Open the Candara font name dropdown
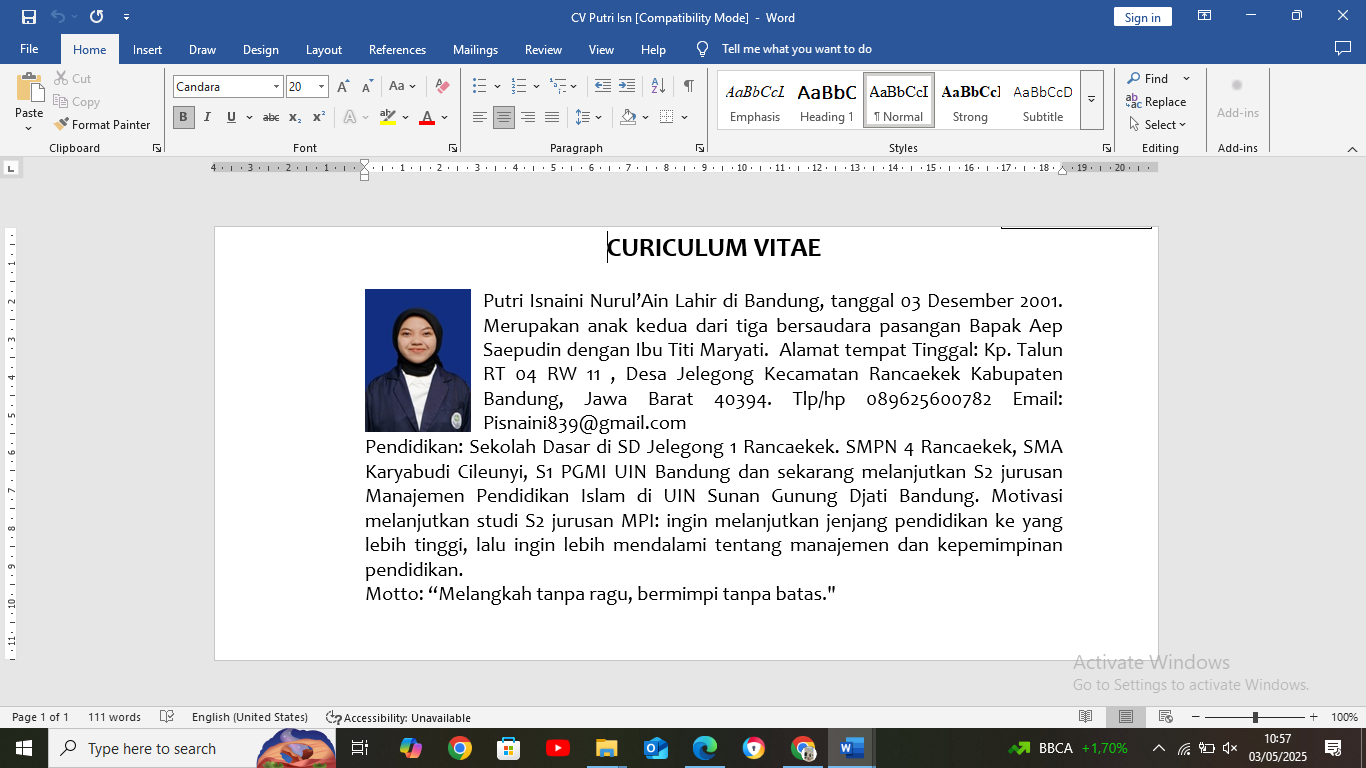The width and height of the screenshot is (1366, 768). tap(276, 87)
